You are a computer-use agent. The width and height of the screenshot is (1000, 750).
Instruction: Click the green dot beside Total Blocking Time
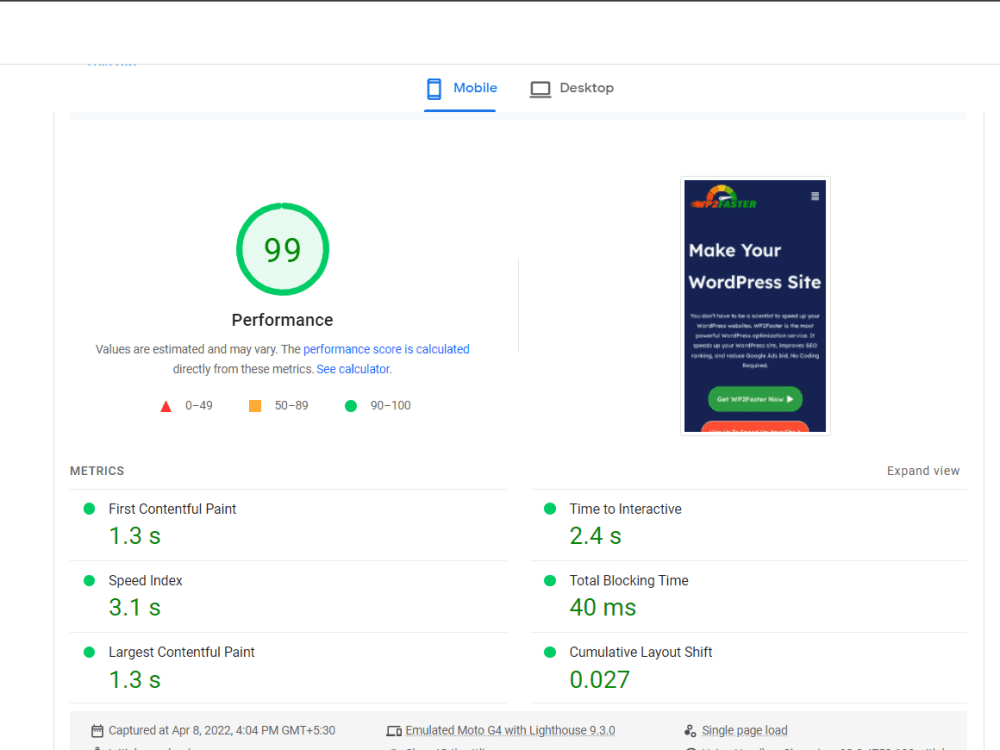(550, 580)
